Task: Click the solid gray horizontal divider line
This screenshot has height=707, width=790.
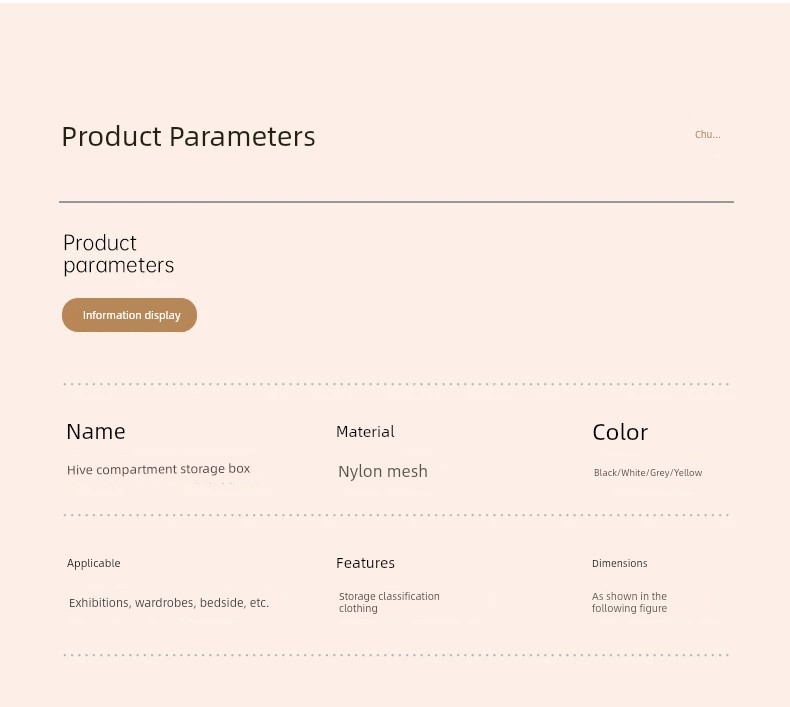Action: pos(397,202)
